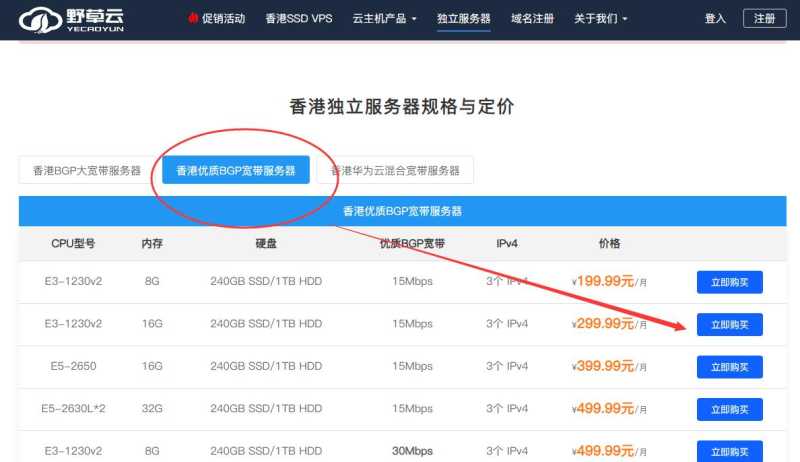
Task: Click the 野草云 logo icon
Action: [38, 19]
